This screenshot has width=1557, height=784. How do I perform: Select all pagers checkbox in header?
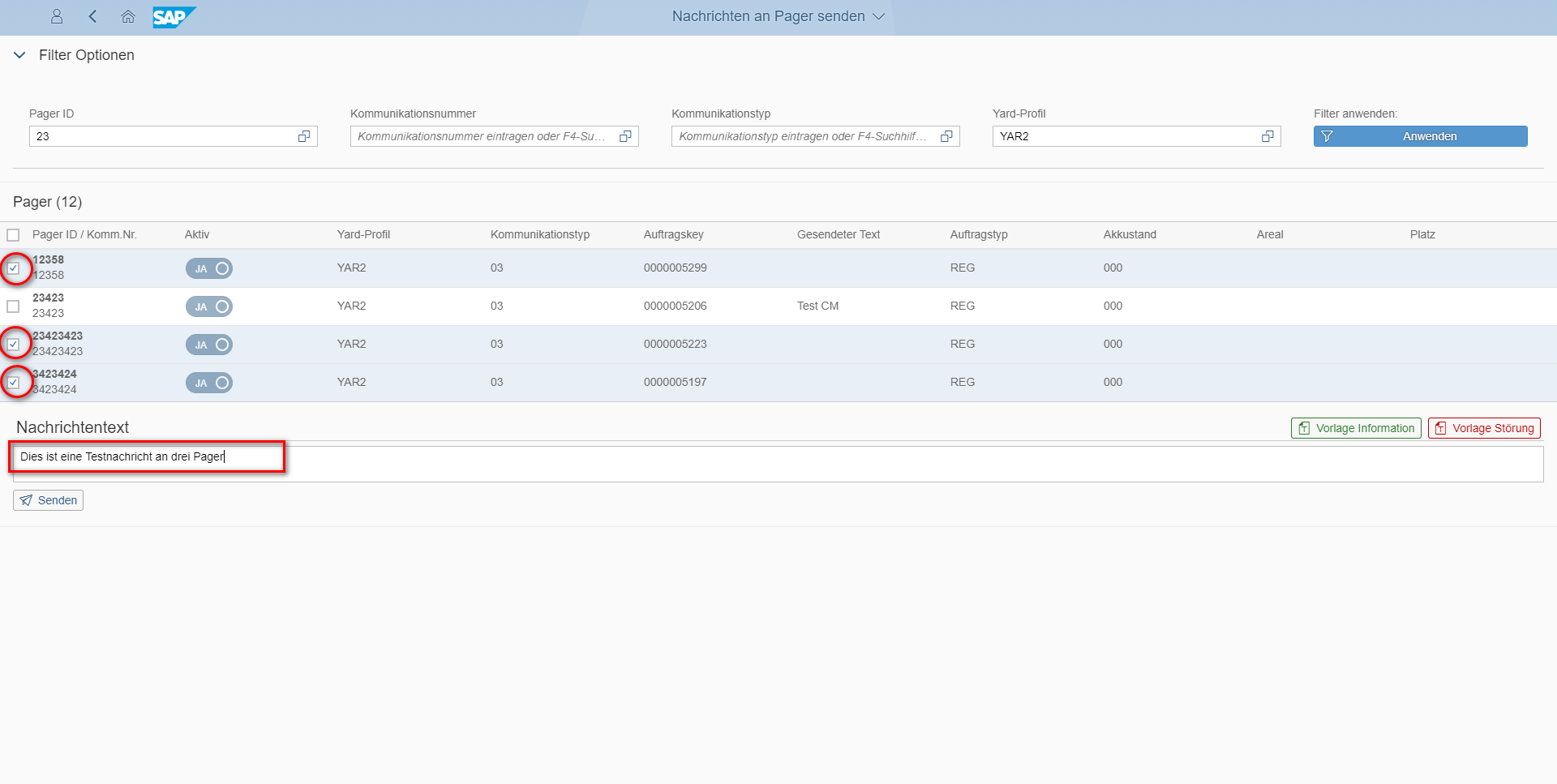(x=13, y=235)
